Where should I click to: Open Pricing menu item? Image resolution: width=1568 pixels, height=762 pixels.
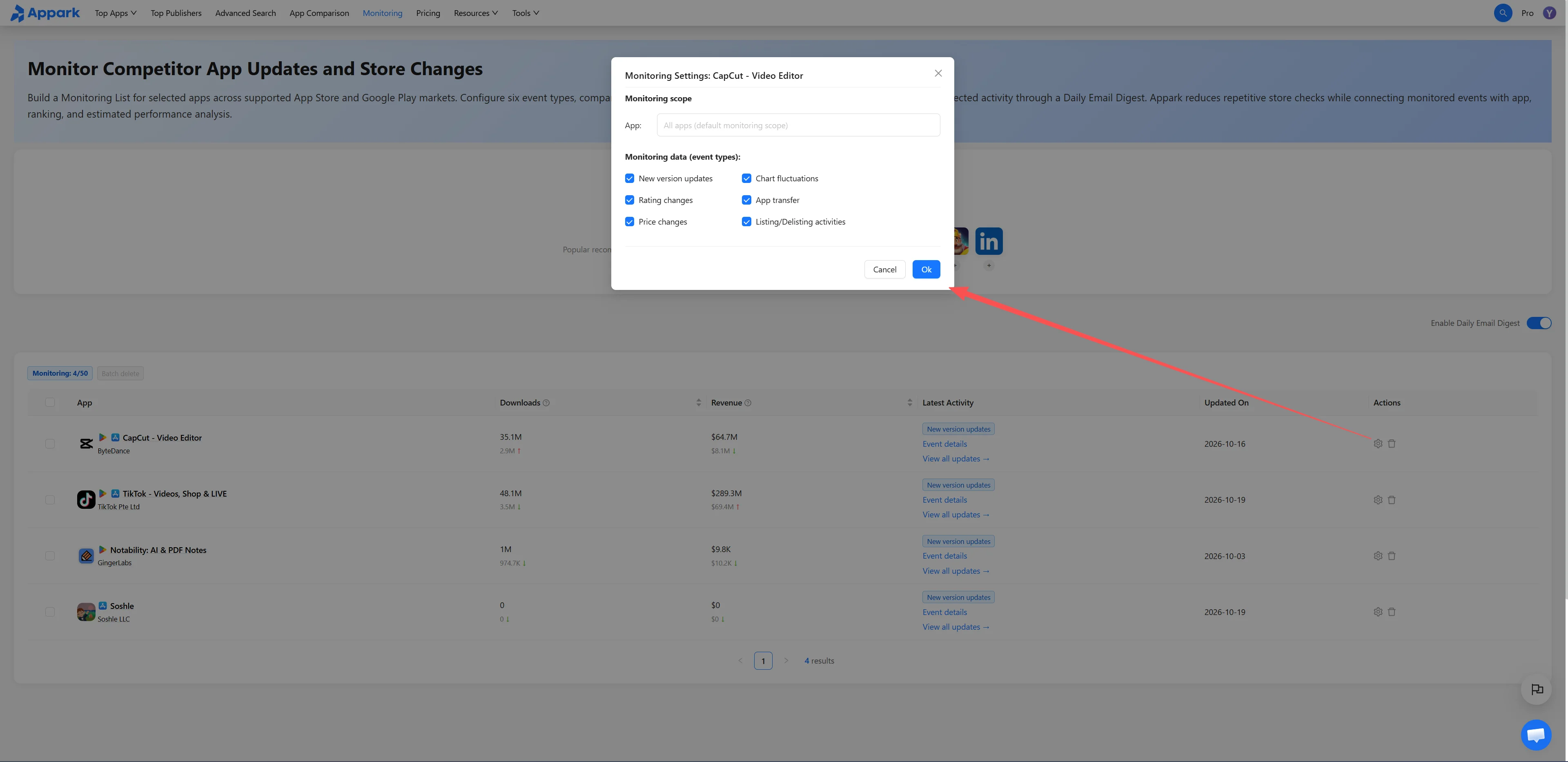[428, 13]
